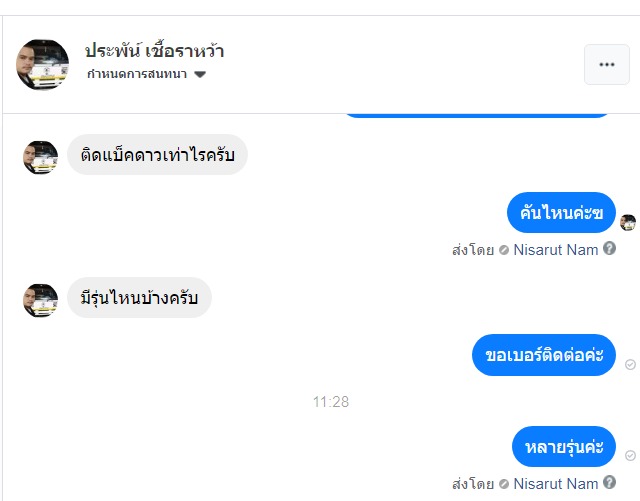The height and width of the screenshot is (501, 640).
Task: Click avatar beside ติดแบ็คดาวเท่าไรครับ message
Action: 40,156
